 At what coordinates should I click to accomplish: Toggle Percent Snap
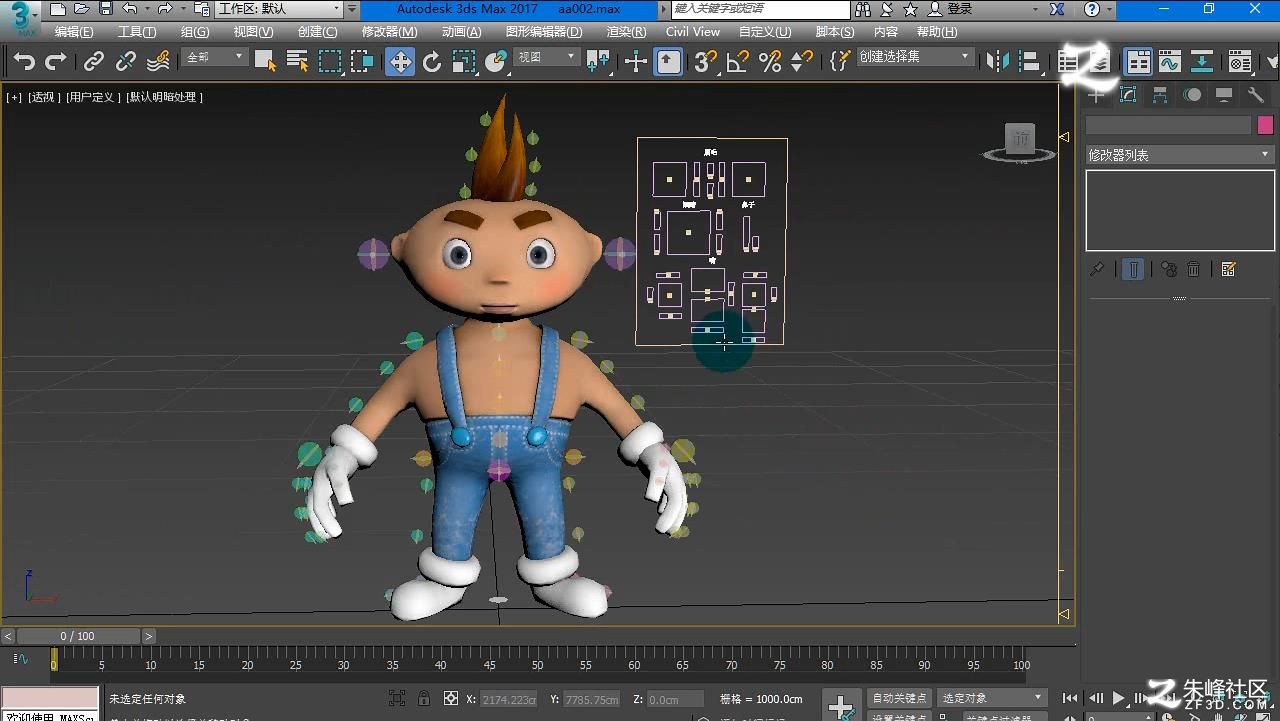click(770, 62)
